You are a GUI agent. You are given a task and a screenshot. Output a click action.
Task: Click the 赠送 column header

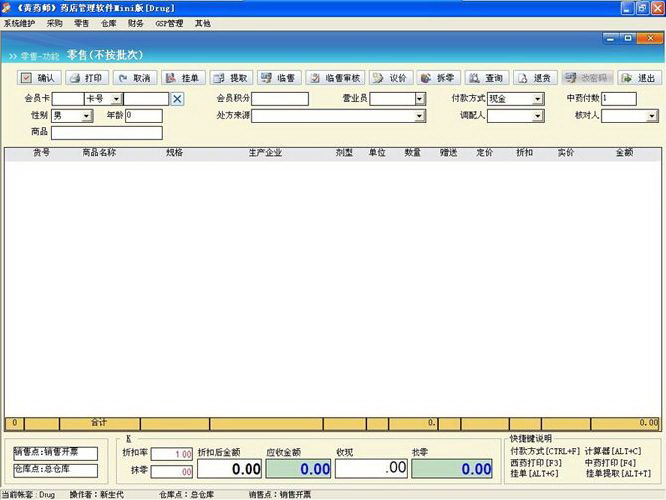click(x=449, y=153)
